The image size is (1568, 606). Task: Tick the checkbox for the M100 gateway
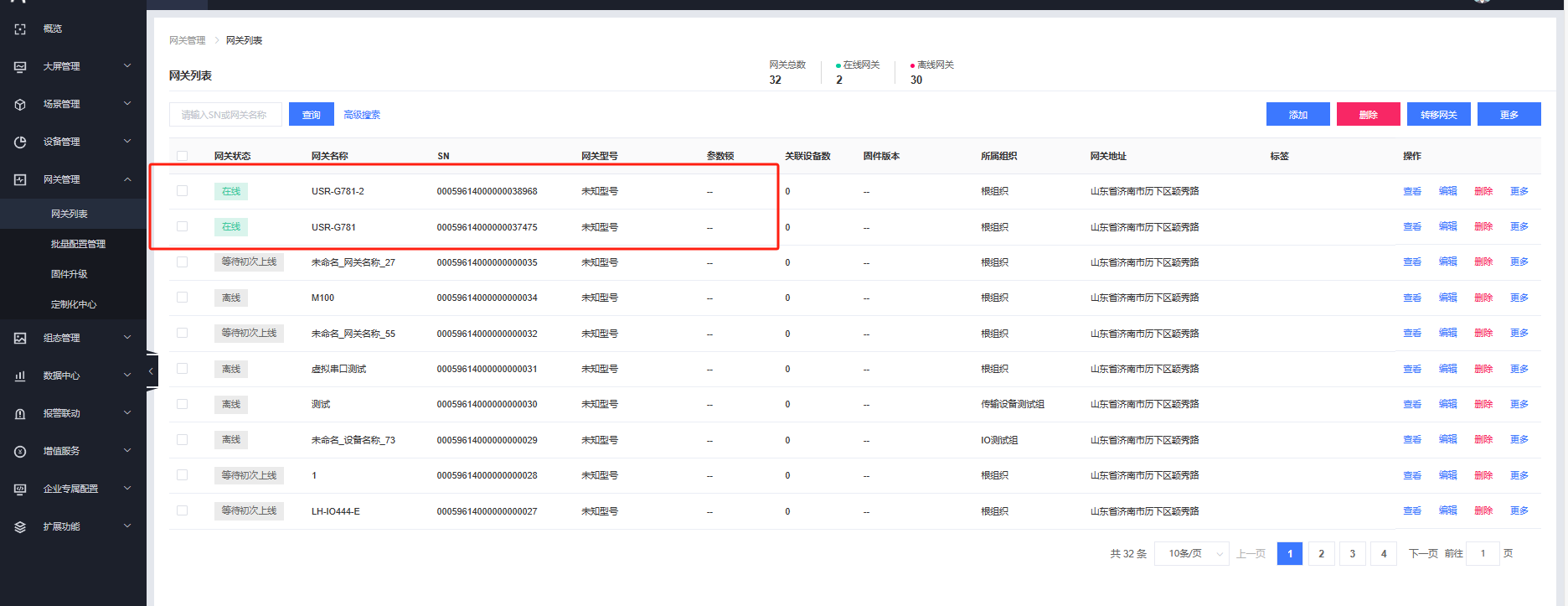click(x=183, y=298)
